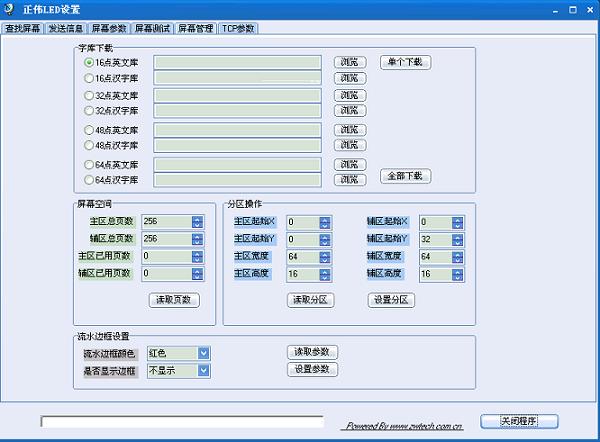The height and width of the screenshot is (442, 600).
Task: Select the 64点汉字库 radio button
Action: click(x=89, y=180)
